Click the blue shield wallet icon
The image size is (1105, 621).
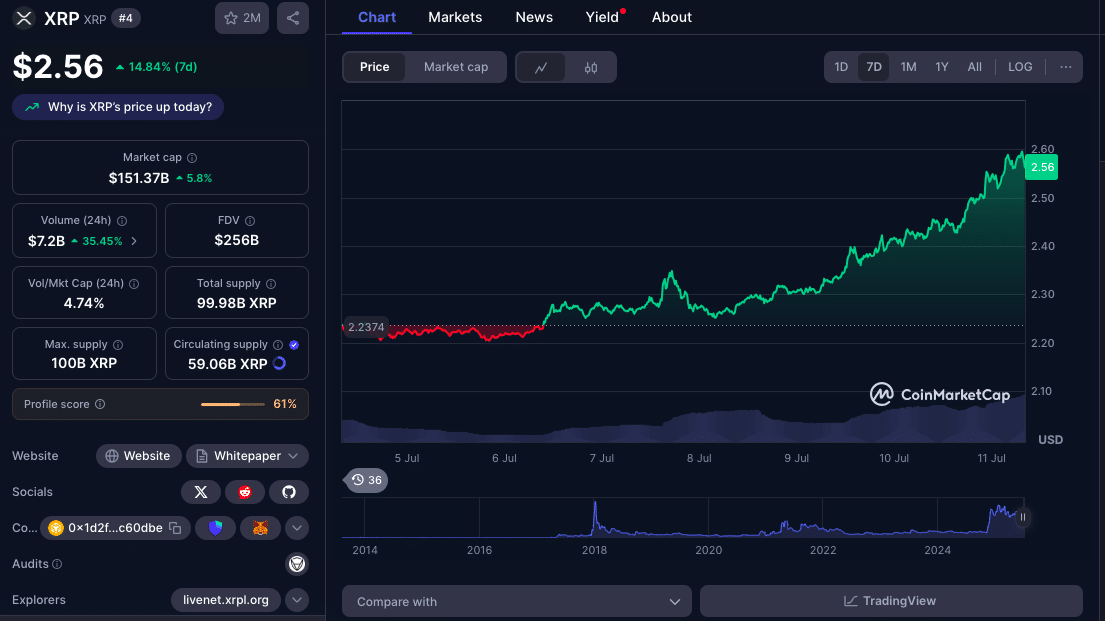pos(215,528)
